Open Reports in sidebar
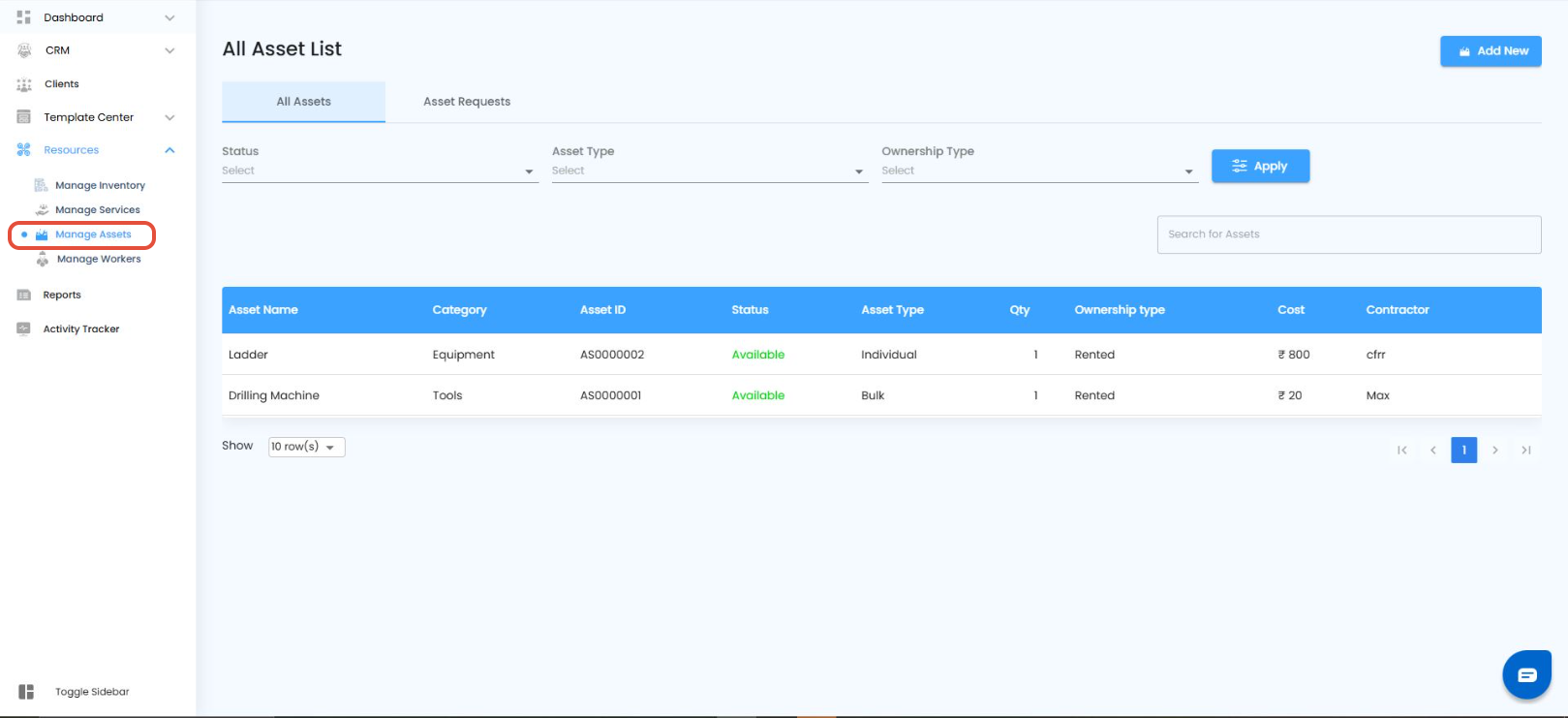 point(62,296)
